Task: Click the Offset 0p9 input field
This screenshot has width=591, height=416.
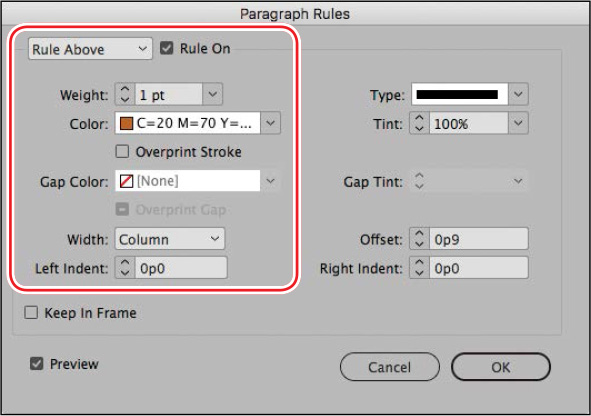Action: pos(479,239)
